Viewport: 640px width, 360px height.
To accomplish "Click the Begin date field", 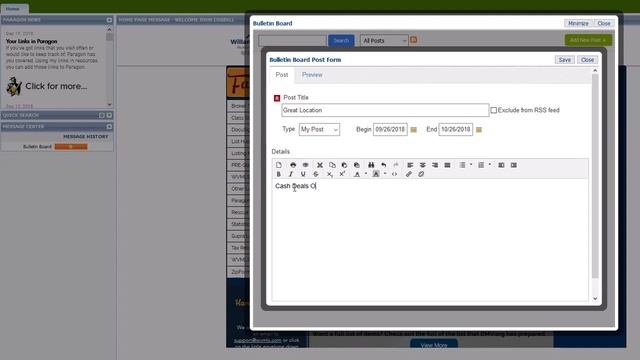I will (390, 129).
